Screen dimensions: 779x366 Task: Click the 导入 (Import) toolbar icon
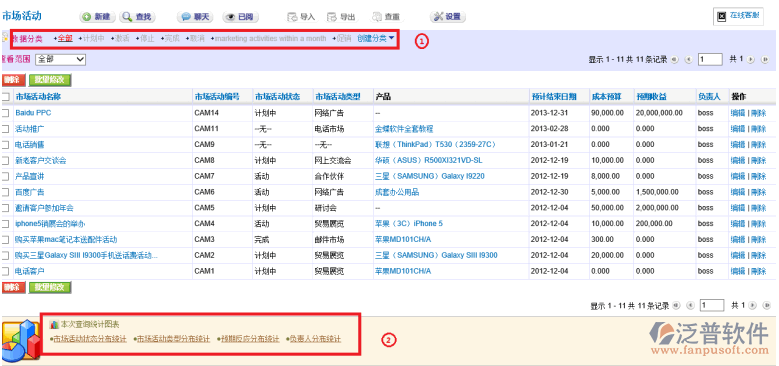302,17
